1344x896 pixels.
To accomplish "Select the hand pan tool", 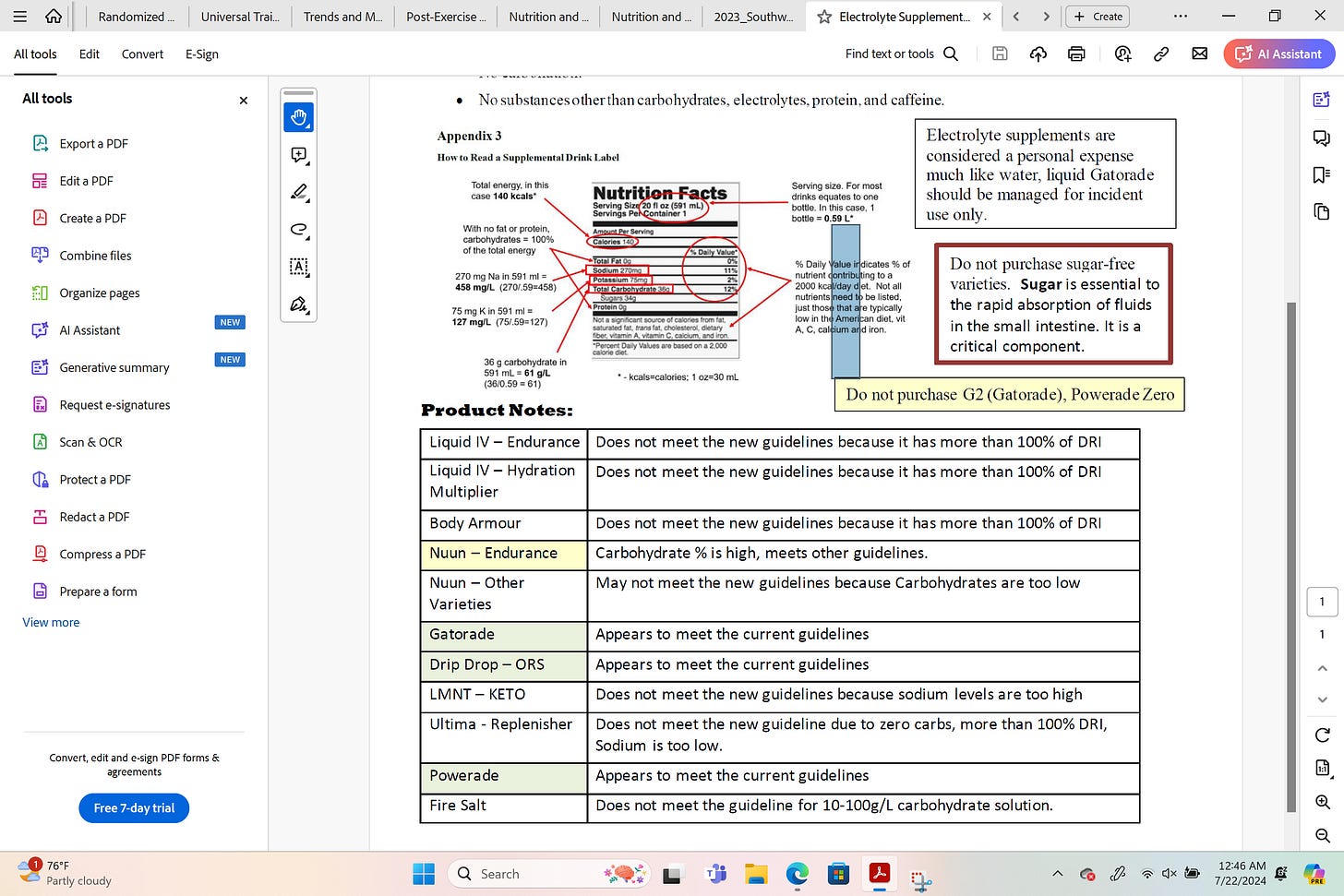I will click(298, 118).
